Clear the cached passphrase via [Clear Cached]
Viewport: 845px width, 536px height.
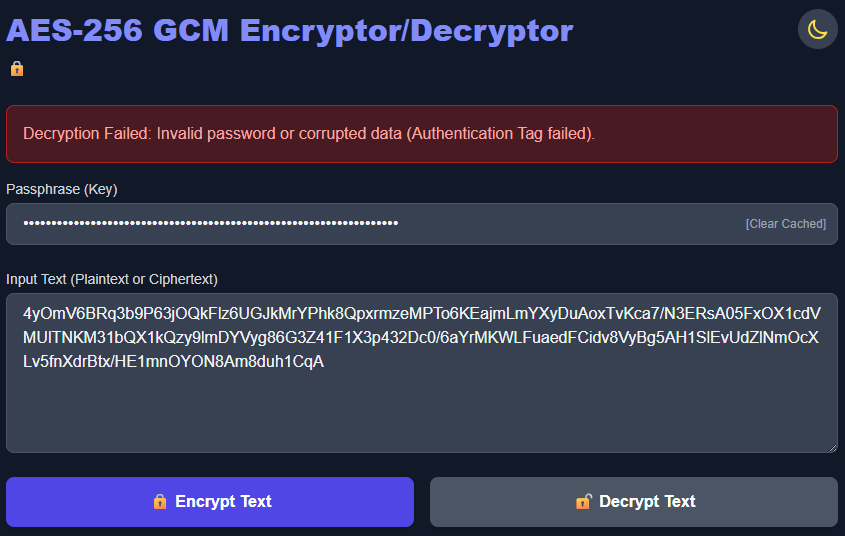click(785, 224)
